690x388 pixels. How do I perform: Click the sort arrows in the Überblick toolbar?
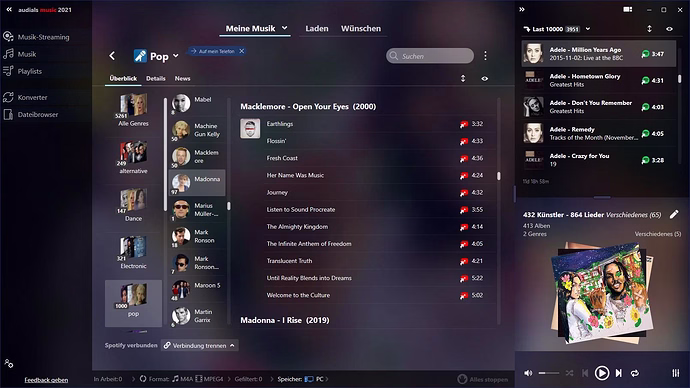click(x=463, y=78)
